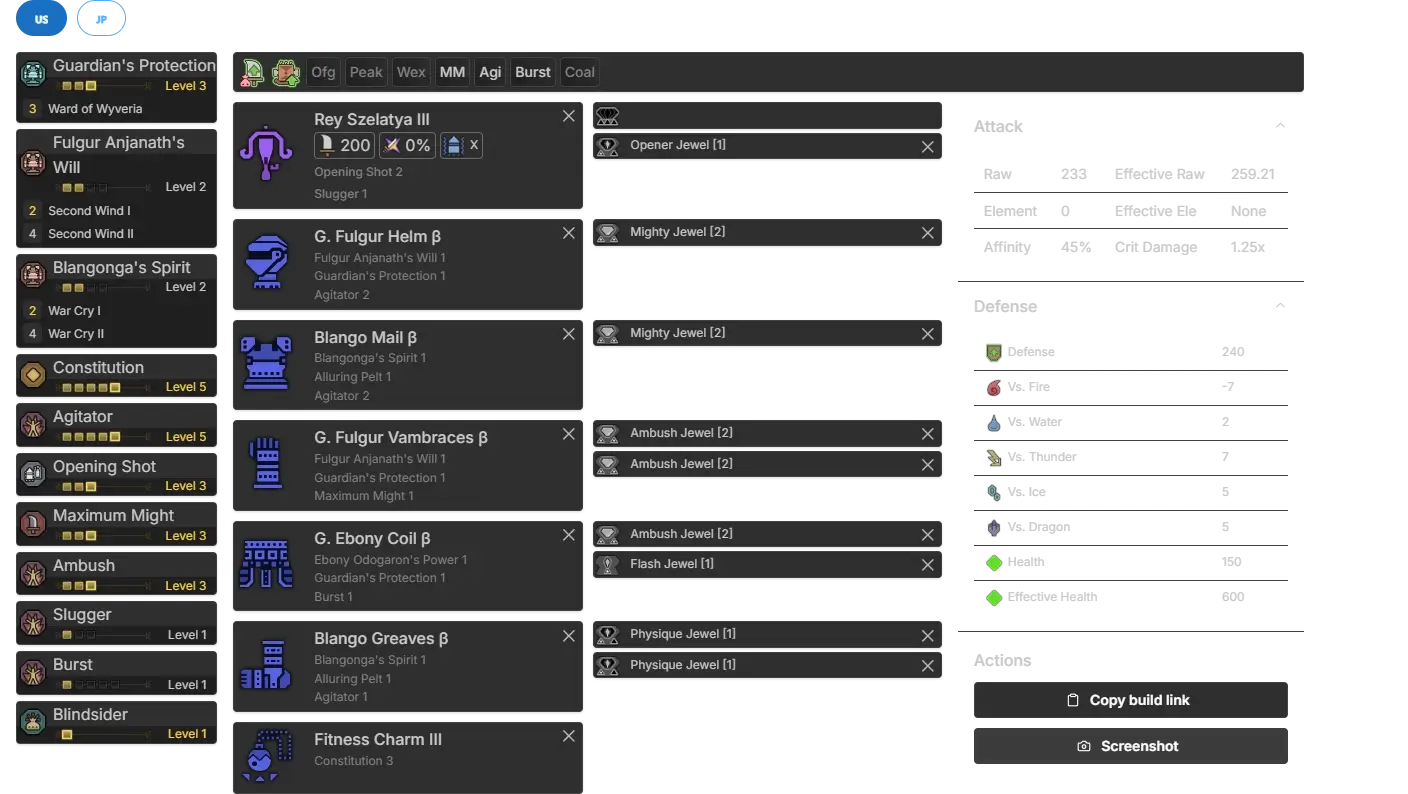The image size is (1408, 794).
Task: Toggle the Coal buff button
Action: click(579, 72)
